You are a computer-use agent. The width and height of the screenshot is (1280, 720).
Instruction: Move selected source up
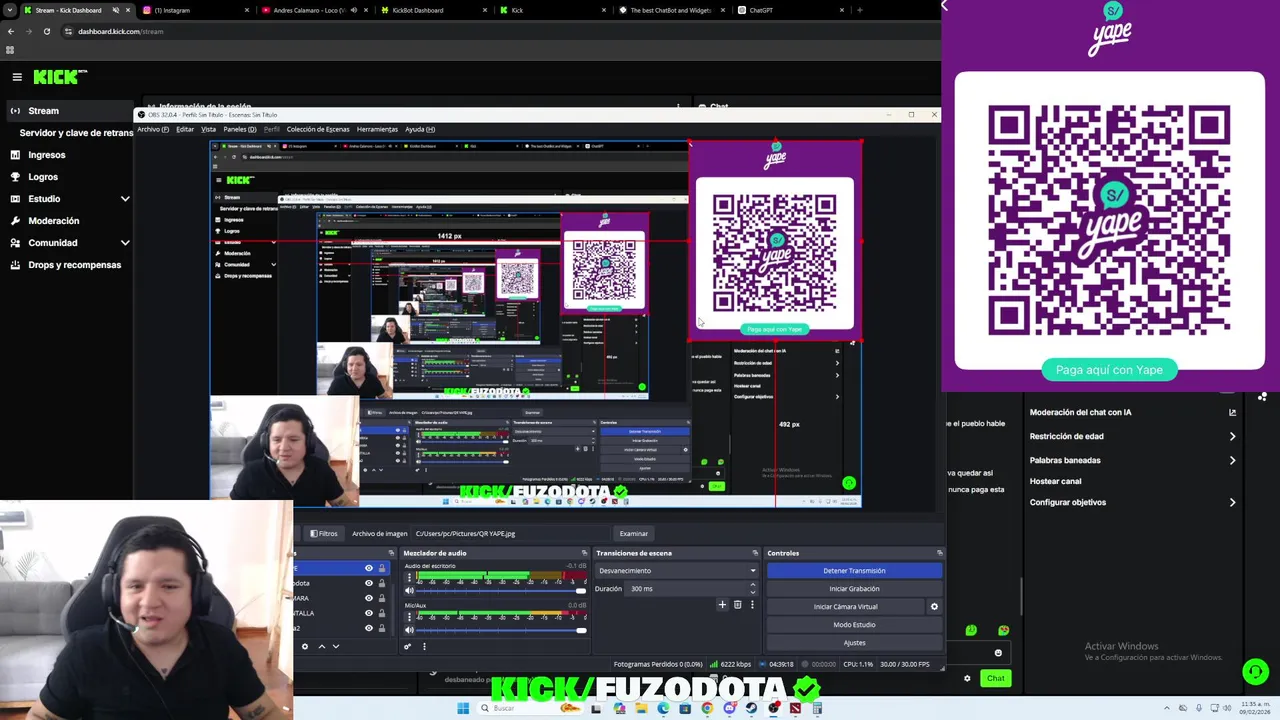[x=321, y=646]
